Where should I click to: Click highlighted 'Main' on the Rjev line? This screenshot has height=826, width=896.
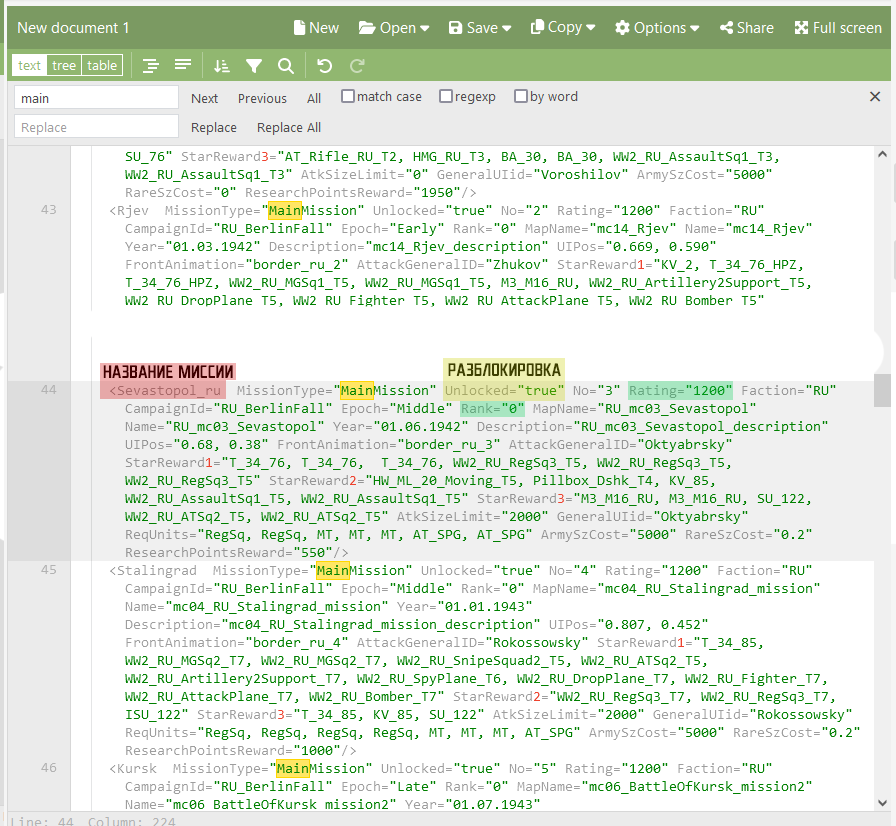[285, 211]
